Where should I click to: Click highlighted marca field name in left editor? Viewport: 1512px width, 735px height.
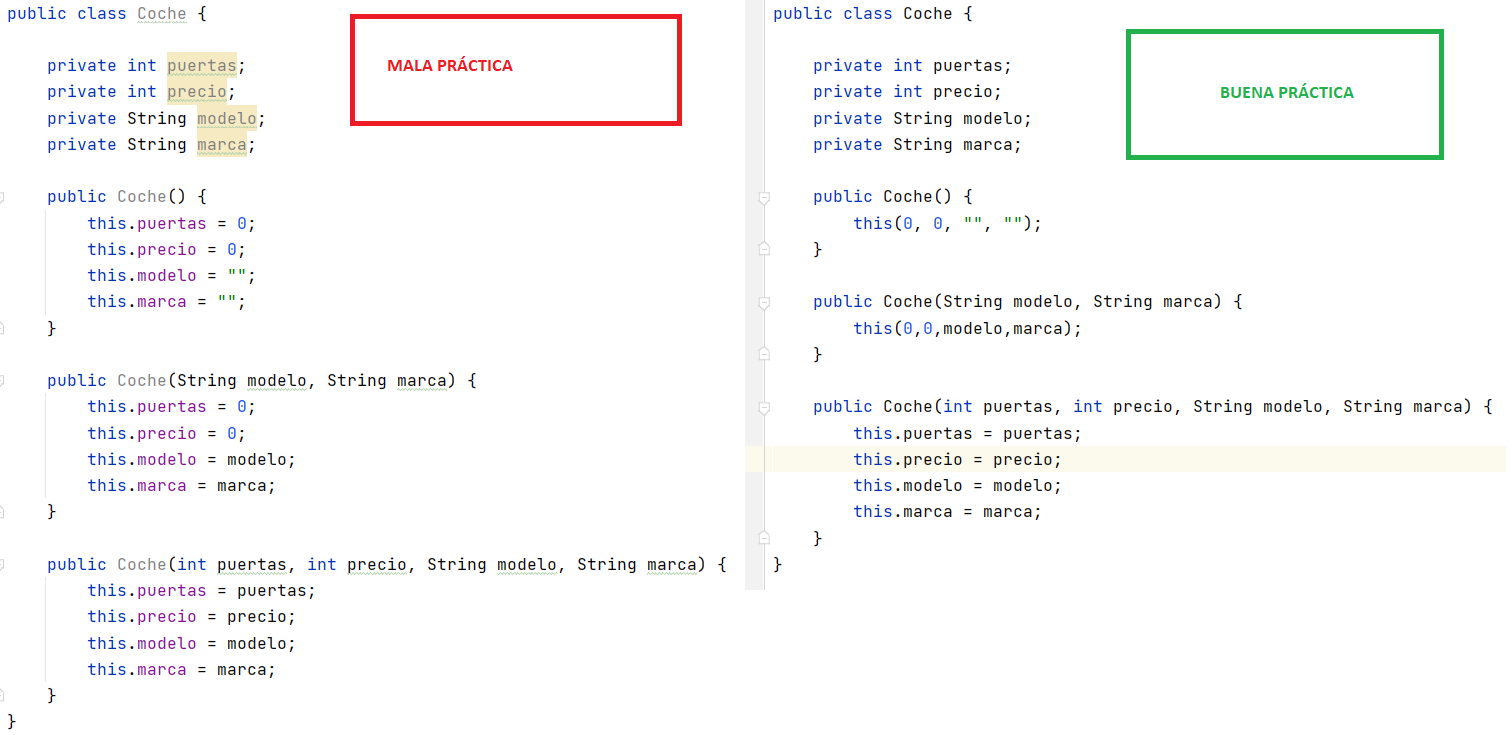click(x=221, y=144)
